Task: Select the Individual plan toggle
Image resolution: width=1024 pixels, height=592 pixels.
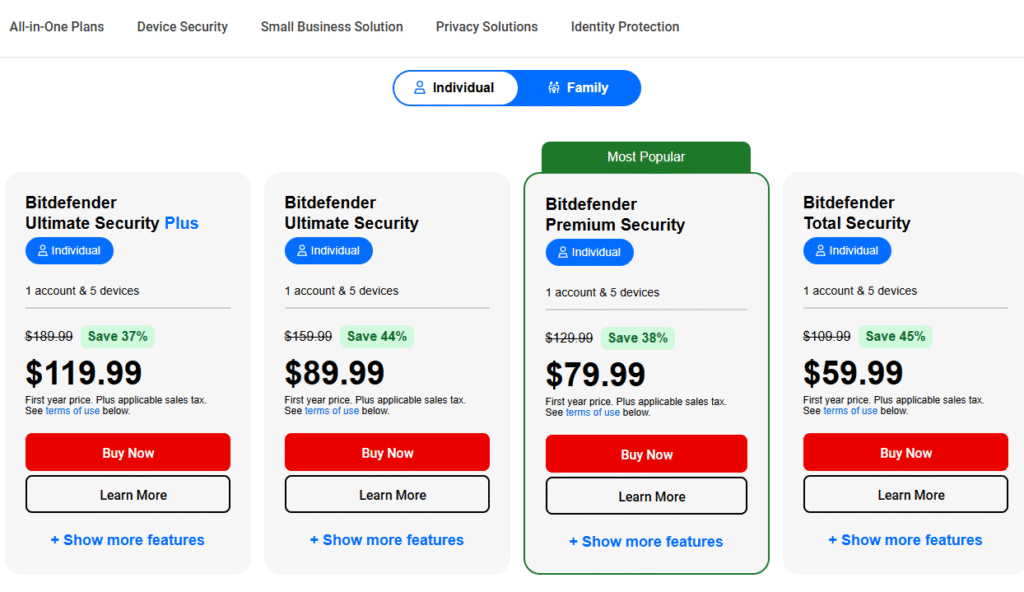Action: pos(455,88)
